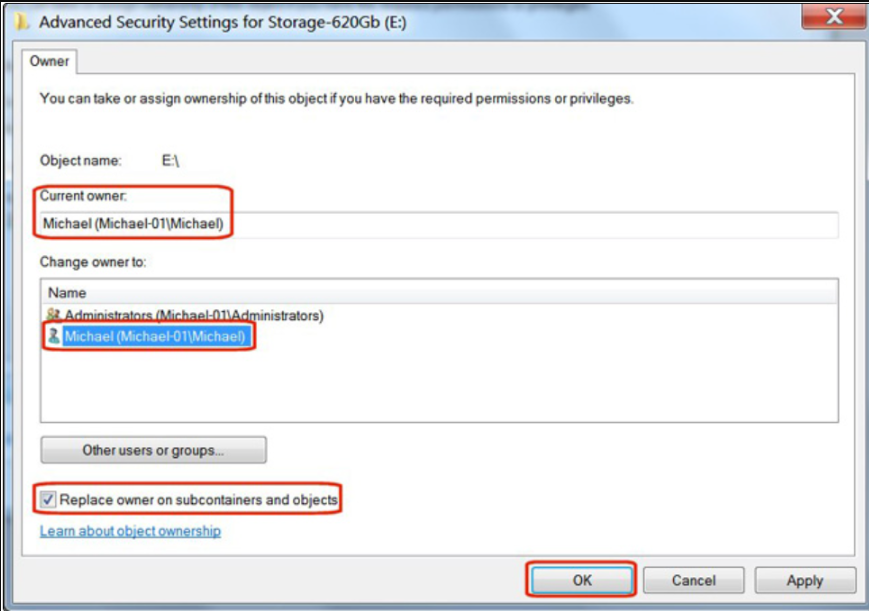Screen dimensions: 869x611
Task: Switch to the Owner tab
Action: pos(49,62)
